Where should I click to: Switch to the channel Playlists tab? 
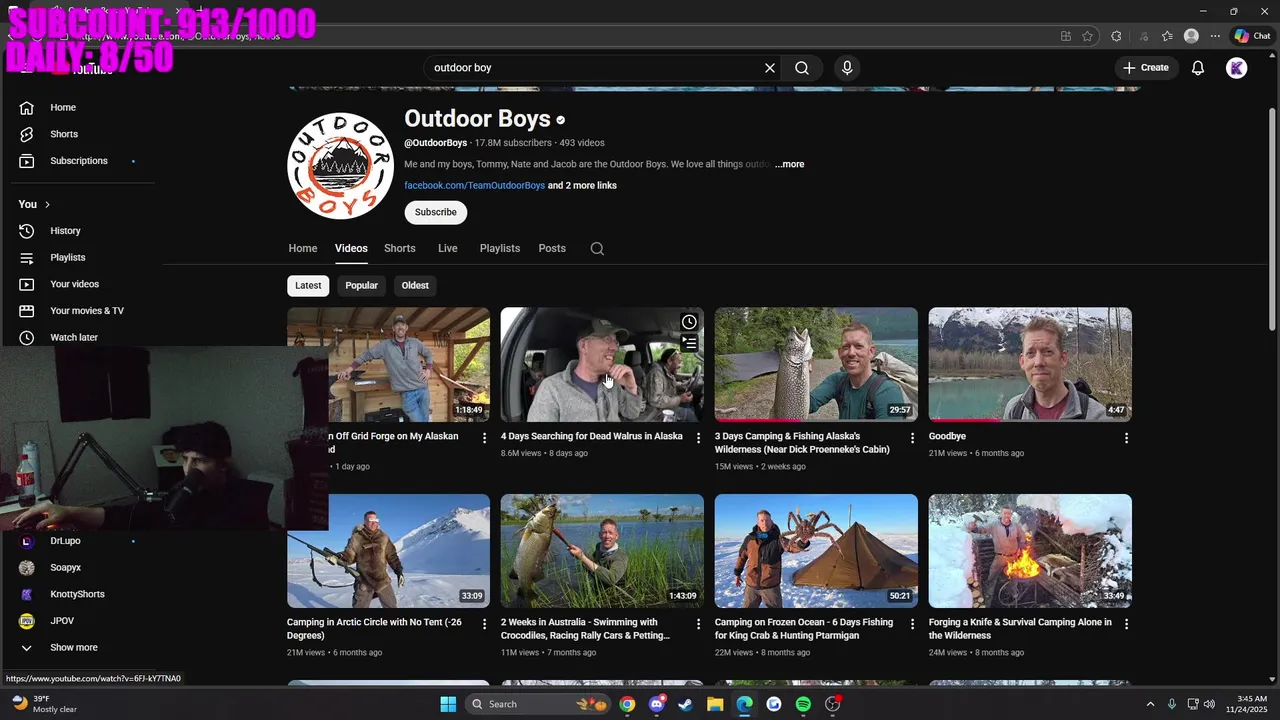(x=500, y=249)
